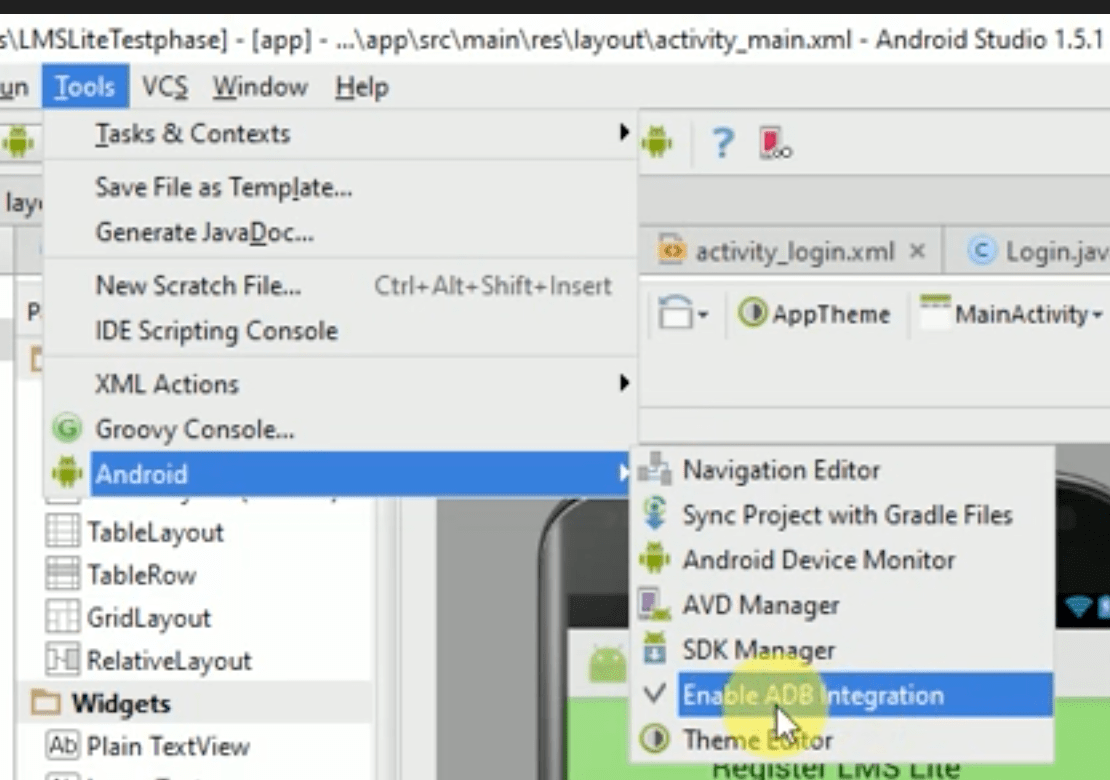The image size is (1110, 780).
Task: Open the Tools menu
Action: pyautogui.click(x=85, y=87)
